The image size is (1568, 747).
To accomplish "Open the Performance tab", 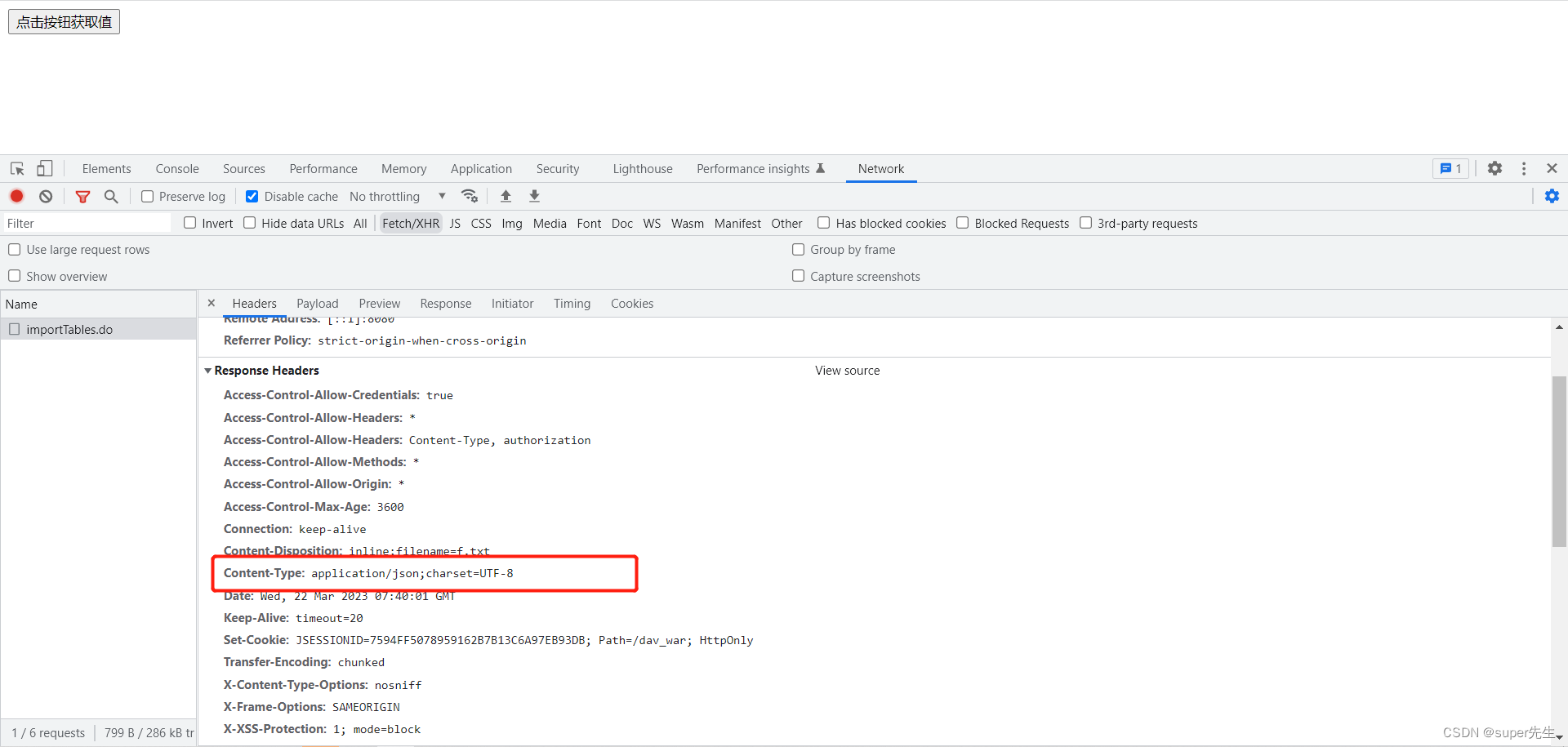I will [x=323, y=168].
